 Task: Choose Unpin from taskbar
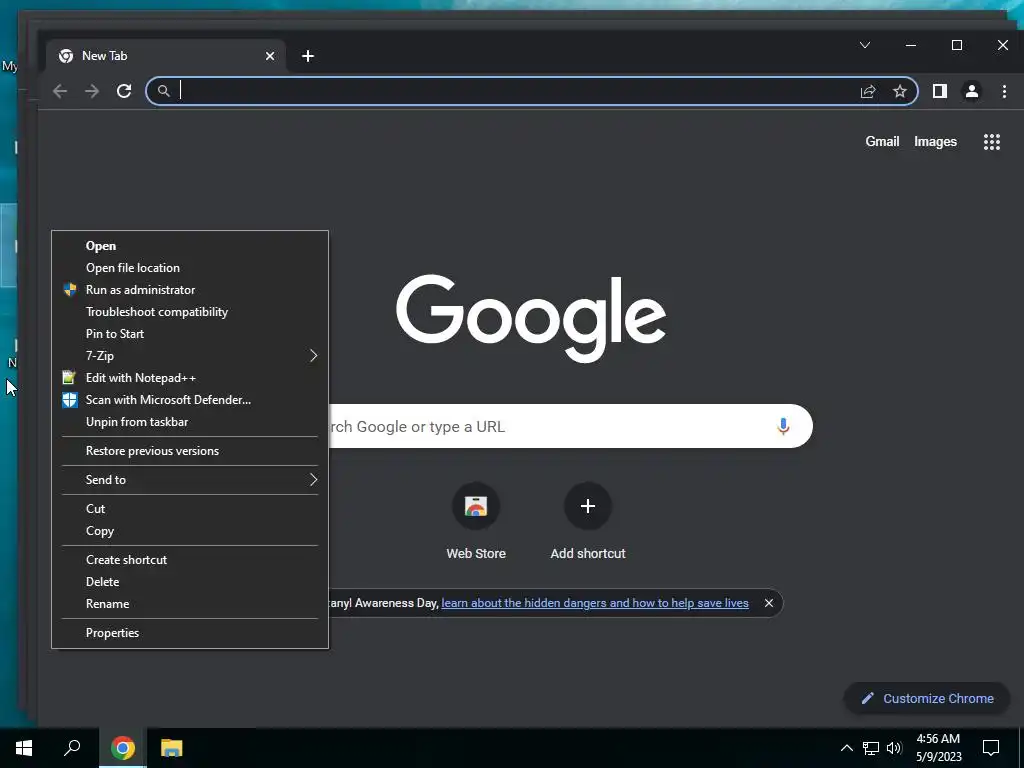click(x=190, y=422)
